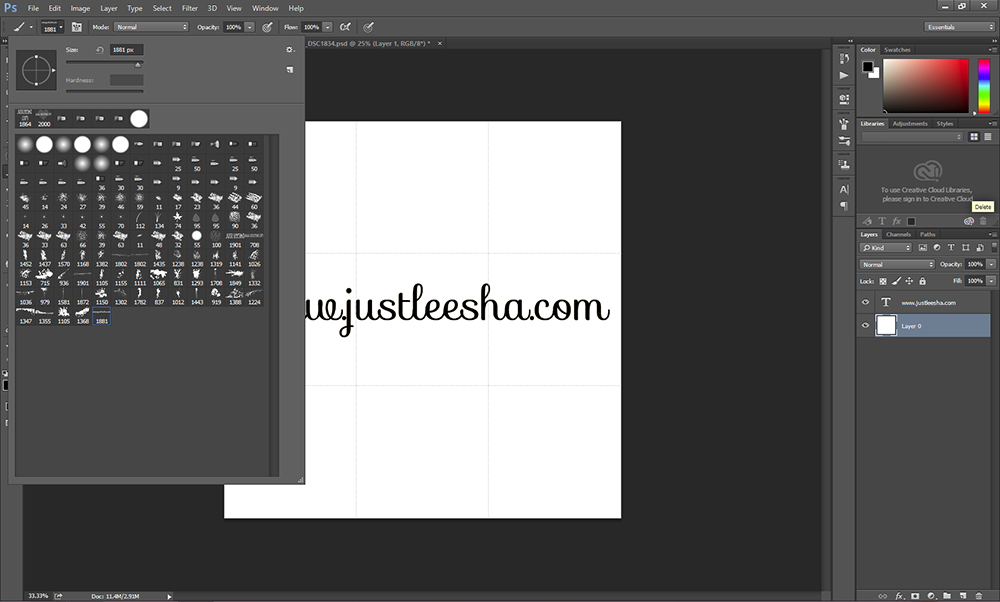
Task: Toggle the Brush panel icon in options bar
Action: point(77,27)
